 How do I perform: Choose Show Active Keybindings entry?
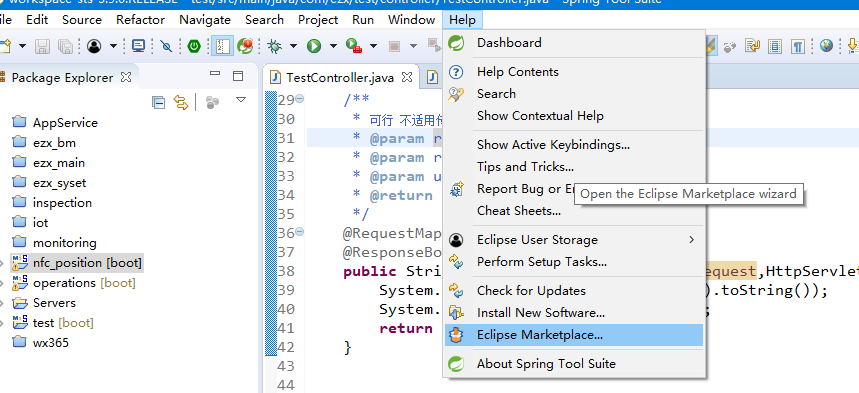(x=574, y=145)
